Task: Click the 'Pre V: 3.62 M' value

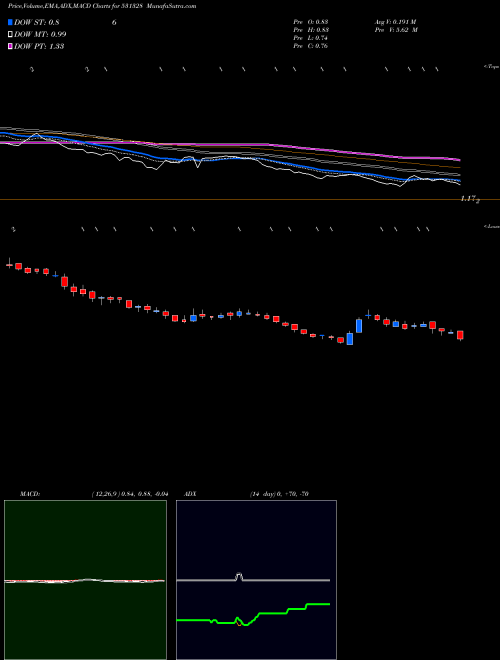Action: (396, 30)
